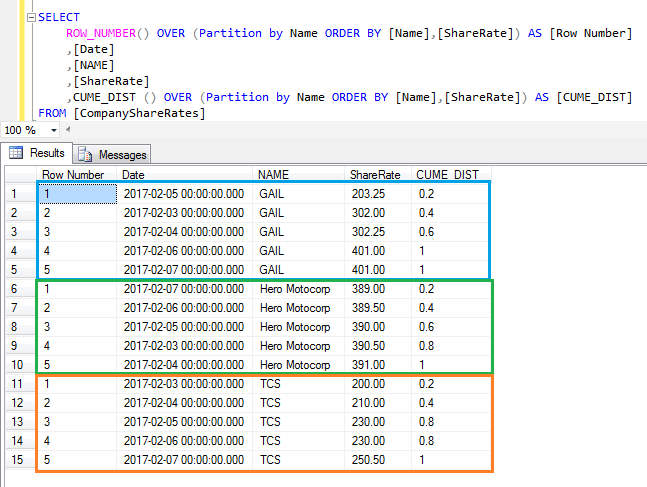Click the Results grid icon
Screen dimensions: 647x487
(16, 153)
